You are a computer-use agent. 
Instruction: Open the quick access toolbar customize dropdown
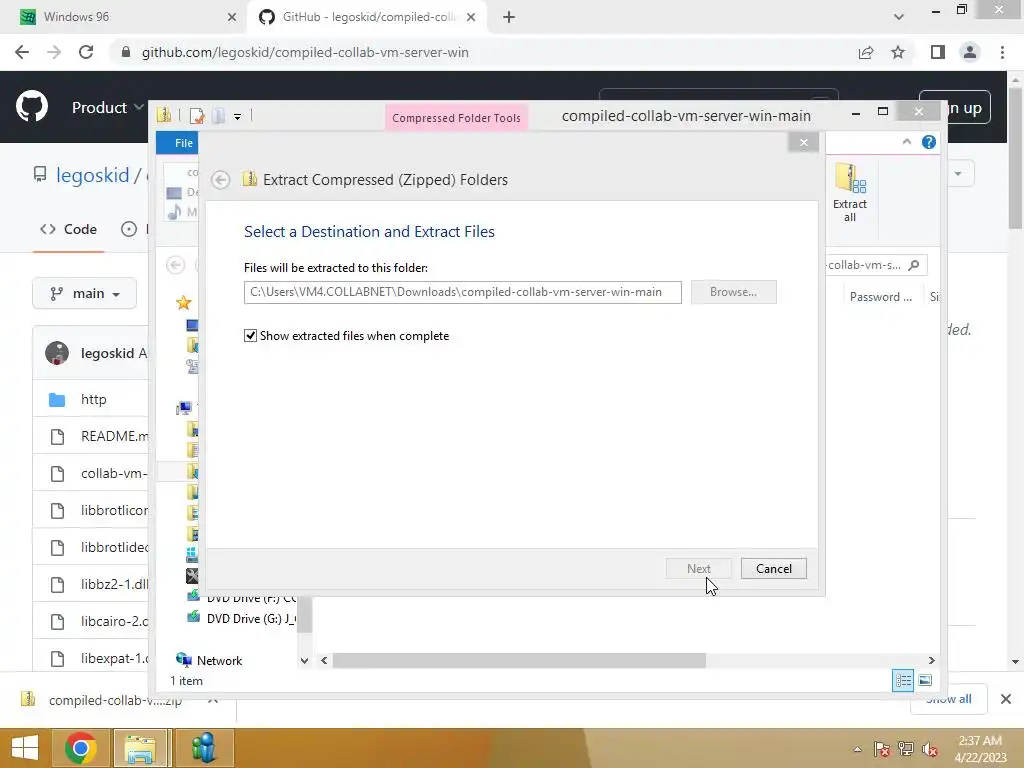237,117
